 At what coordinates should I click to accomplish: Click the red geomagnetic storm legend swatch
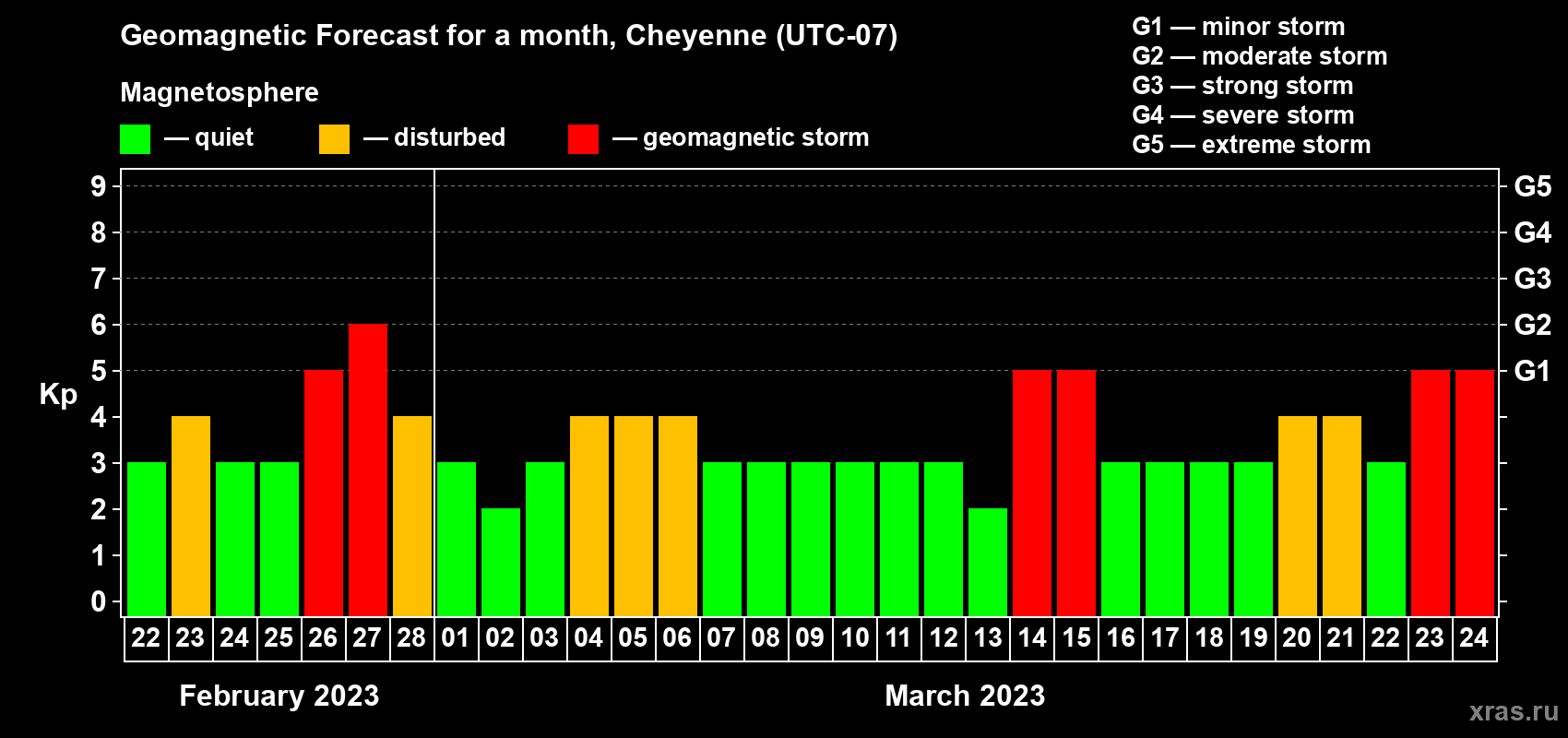(x=583, y=139)
